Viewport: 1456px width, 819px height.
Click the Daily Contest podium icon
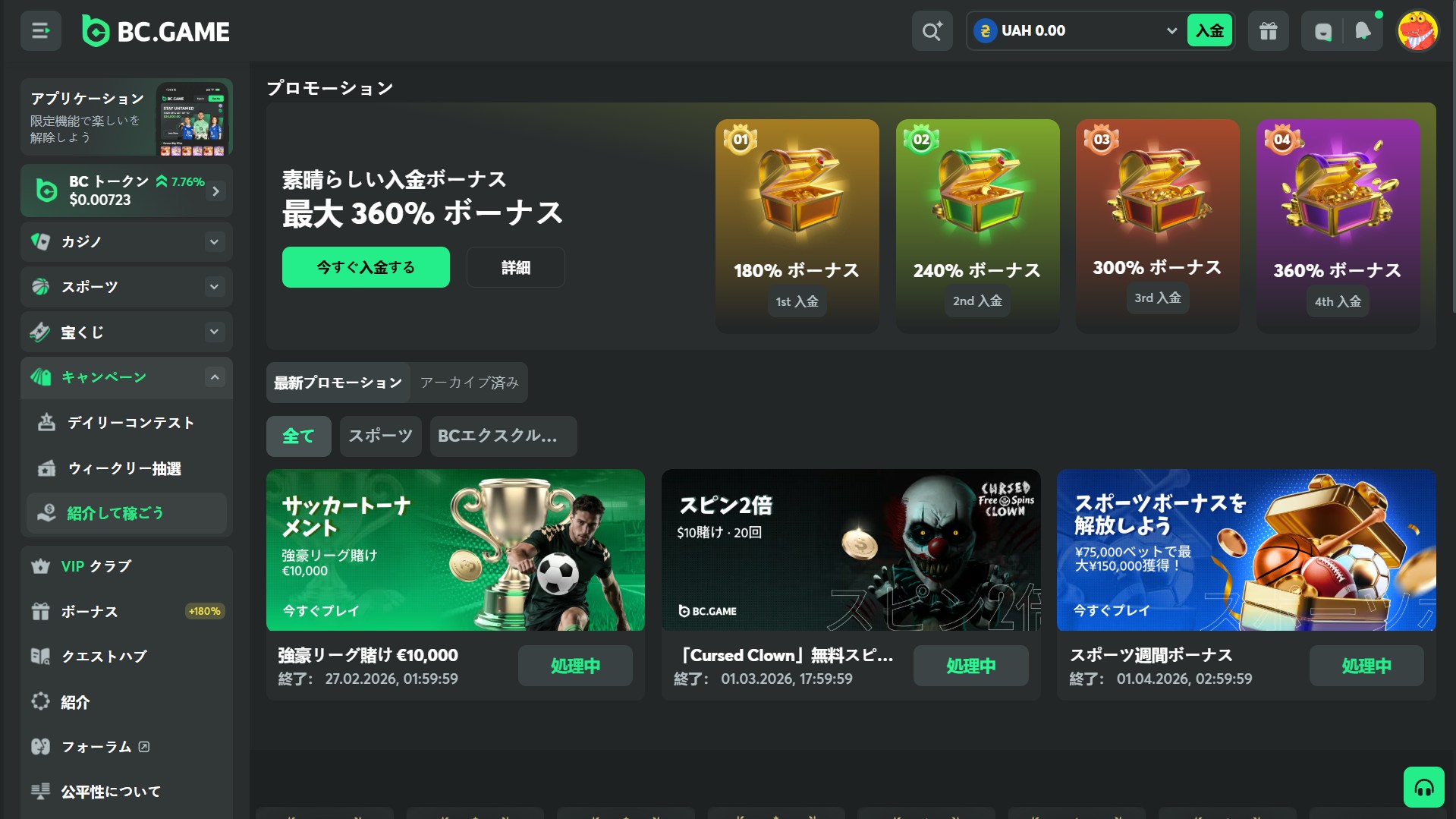46,423
